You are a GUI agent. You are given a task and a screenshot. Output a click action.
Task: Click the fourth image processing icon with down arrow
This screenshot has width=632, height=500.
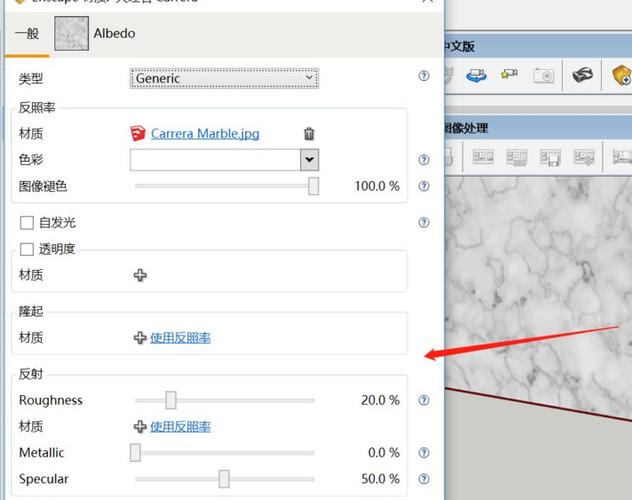coord(584,157)
